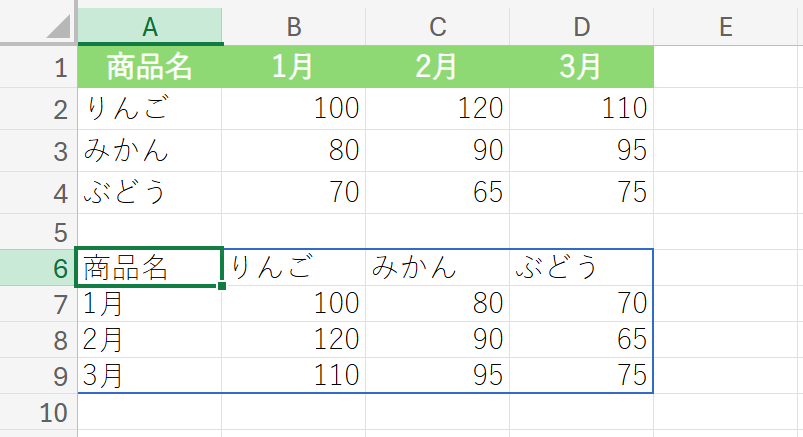Click the Select All corner triangle
Image resolution: width=803 pixels, height=437 pixels.
[58, 27]
